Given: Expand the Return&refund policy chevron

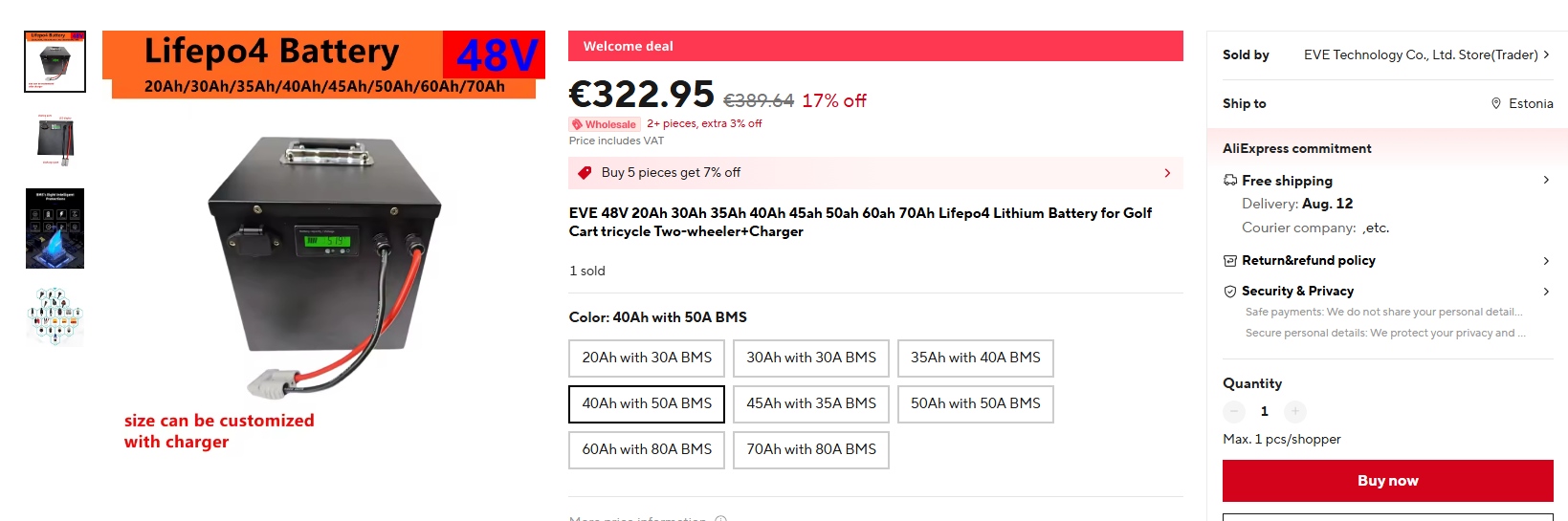Looking at the screenshot, I should (1546, 261).
